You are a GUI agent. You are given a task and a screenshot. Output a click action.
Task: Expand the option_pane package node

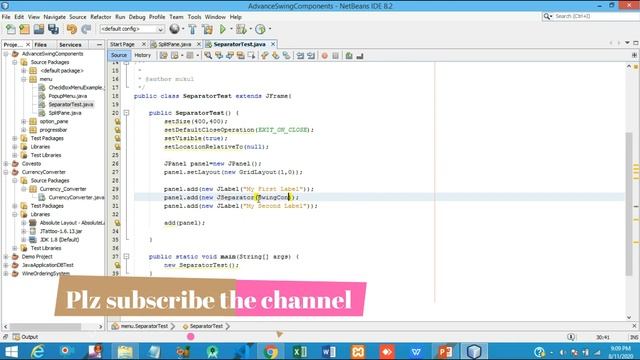(24, 122)
